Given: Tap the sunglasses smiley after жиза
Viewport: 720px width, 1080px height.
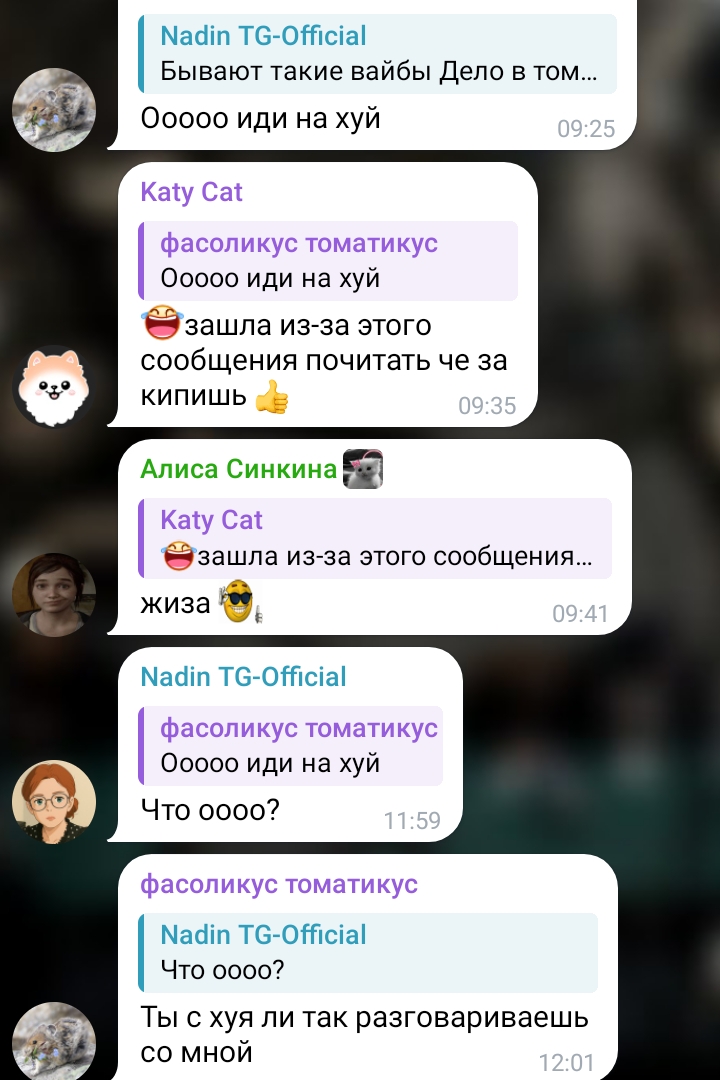Looking at the screenshot, I should pyautogui.click(x=239, y=602).
